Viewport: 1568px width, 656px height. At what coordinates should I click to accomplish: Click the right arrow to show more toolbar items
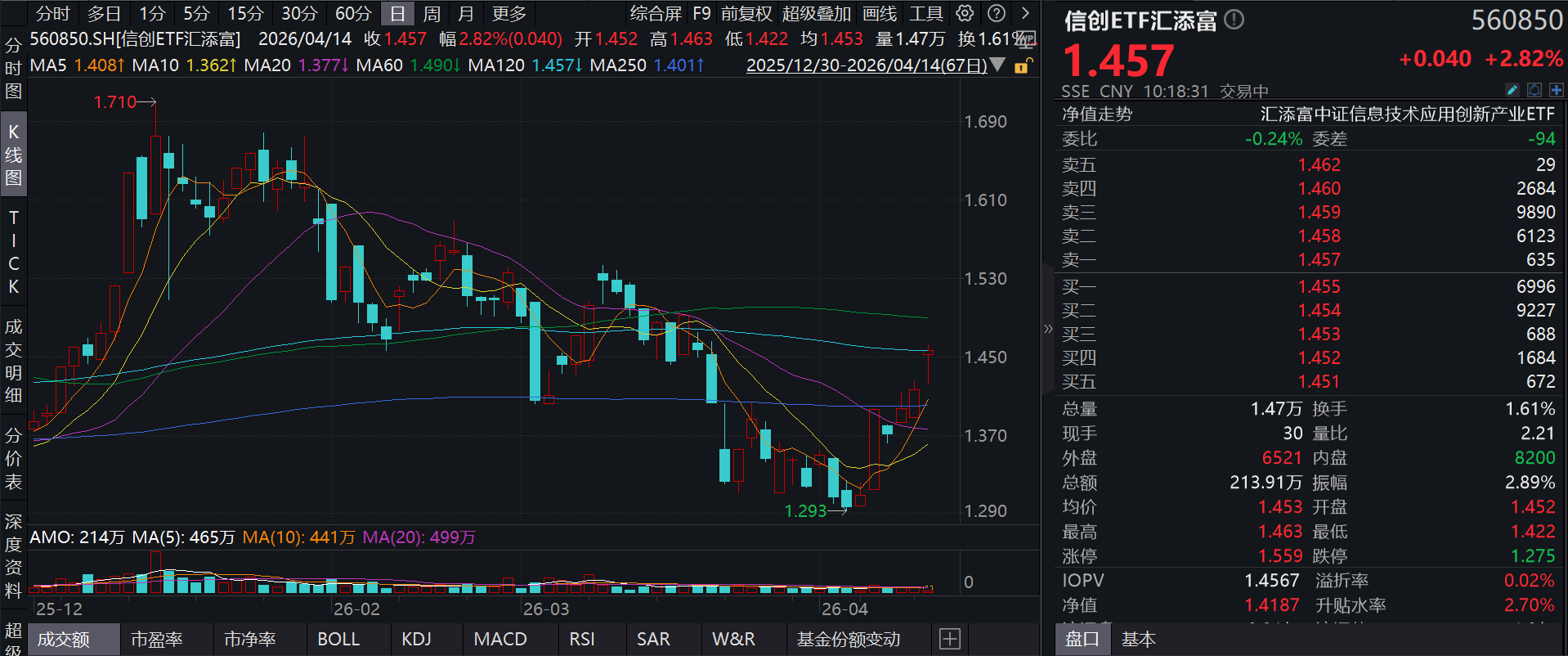(1025, 13)
